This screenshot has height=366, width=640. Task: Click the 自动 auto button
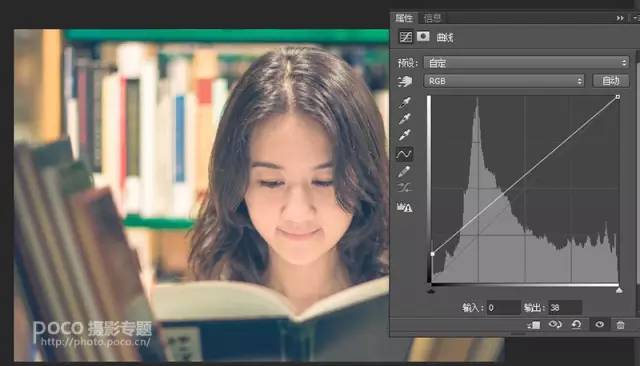tap(611, 81)
